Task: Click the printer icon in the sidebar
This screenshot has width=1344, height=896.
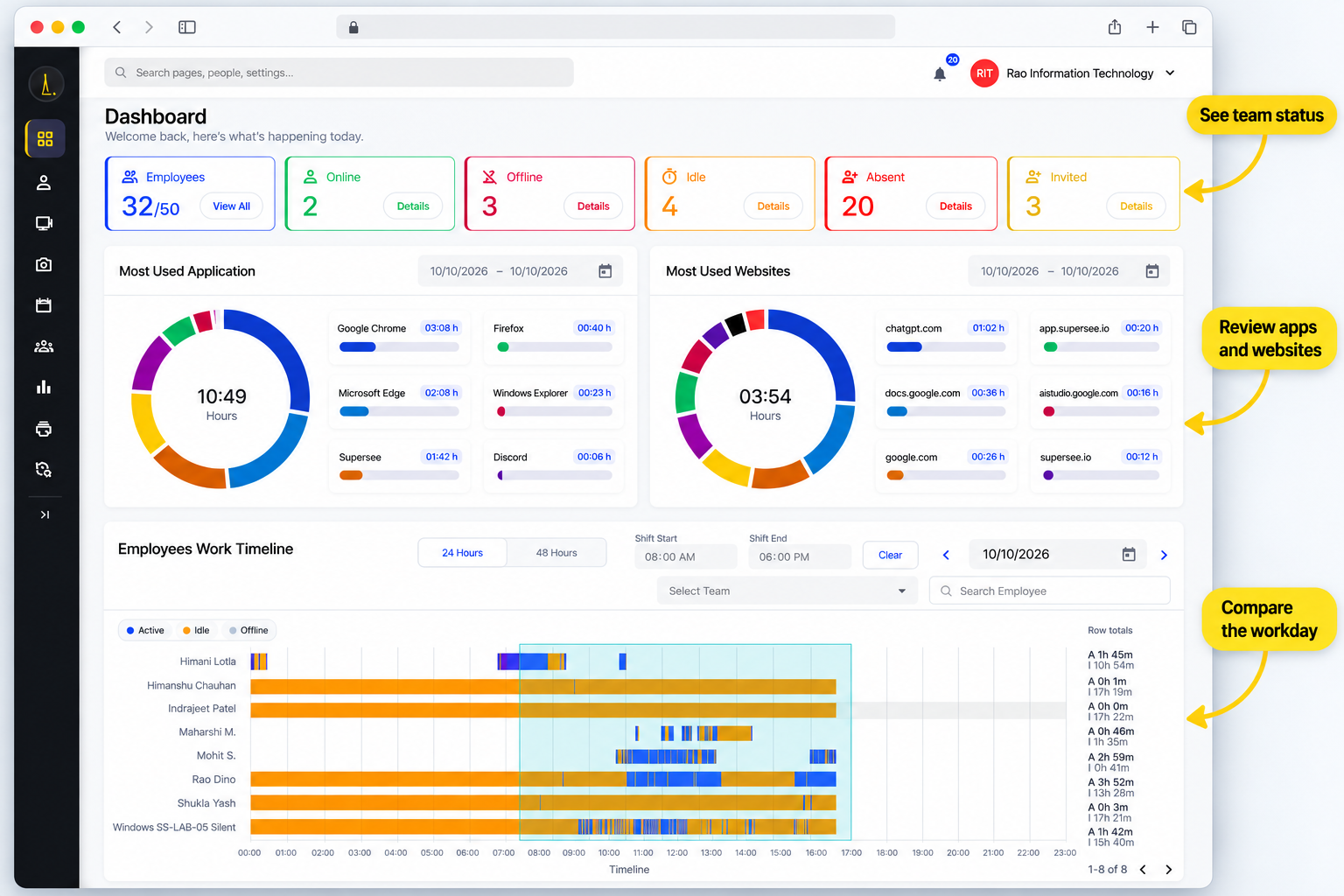Action: click(x=44, y=429)
